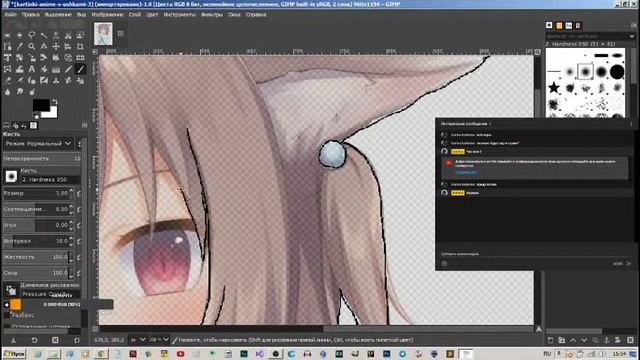Select the Ellipse Select tool
Viewport: 640px width, 360px height.
[x=20, y=36]
